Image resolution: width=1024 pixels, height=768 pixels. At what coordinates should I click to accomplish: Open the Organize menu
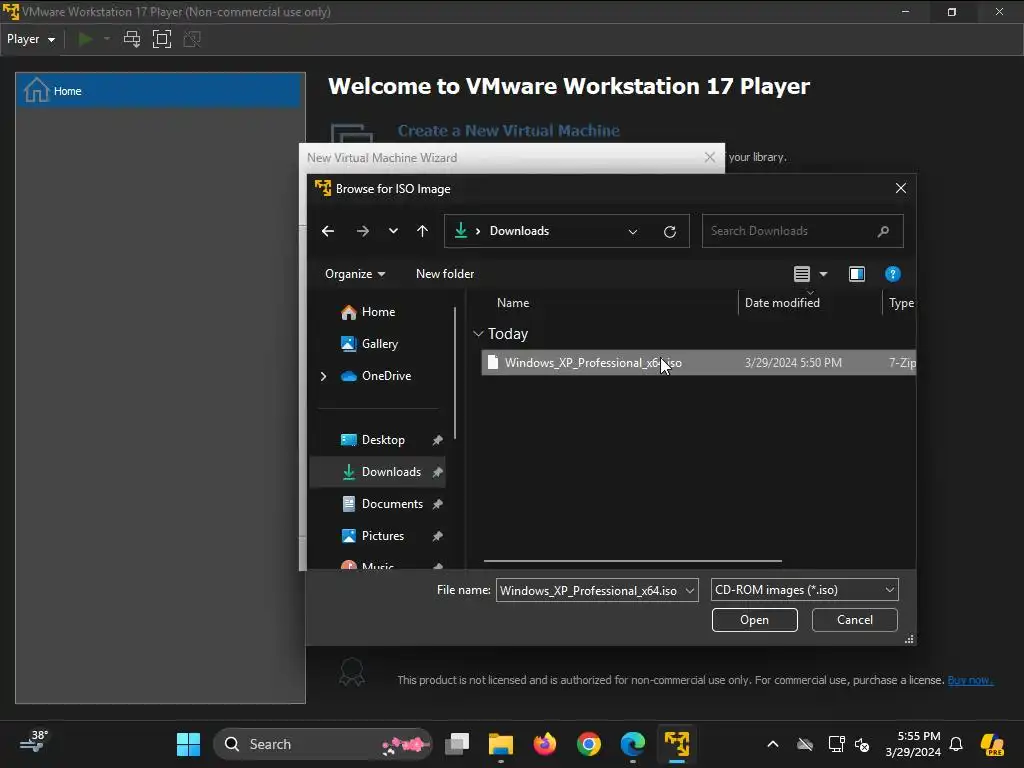coord(355,274)
